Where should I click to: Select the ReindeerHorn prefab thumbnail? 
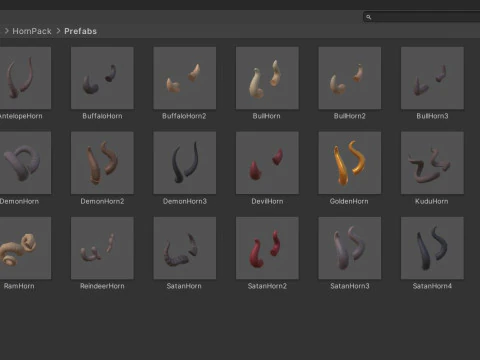(102, 248)
